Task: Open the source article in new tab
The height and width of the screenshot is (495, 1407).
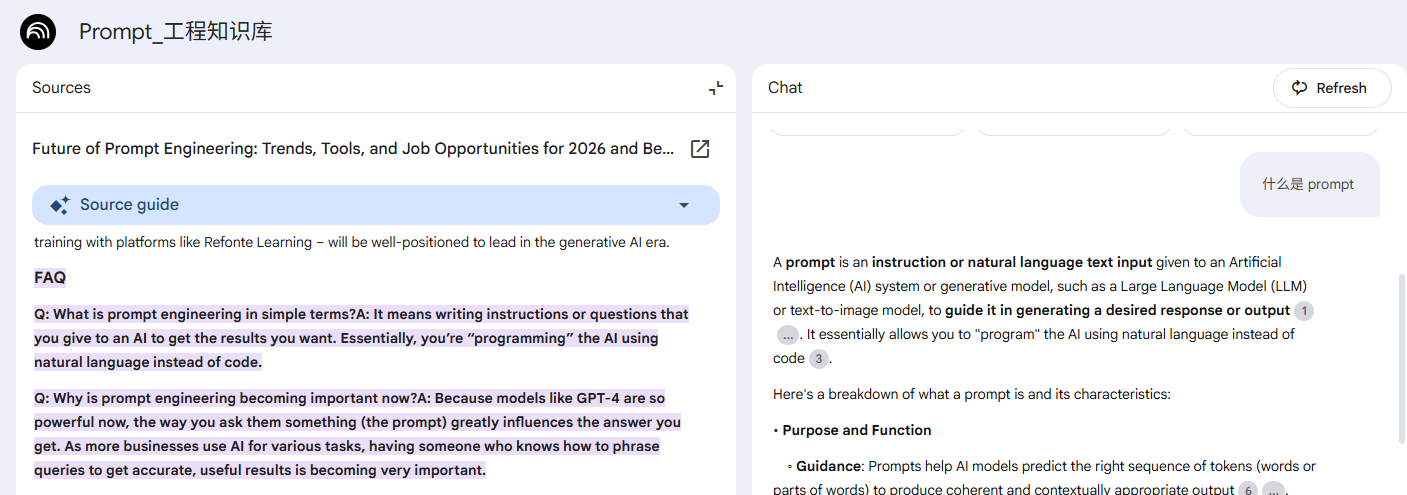Action: pyautogui.click(x=700, y=149)
